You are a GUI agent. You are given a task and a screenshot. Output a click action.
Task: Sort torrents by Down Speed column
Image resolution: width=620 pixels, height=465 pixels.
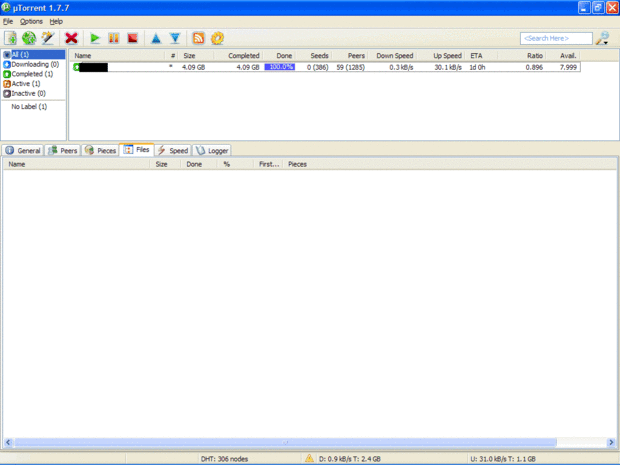click(392, 56)
